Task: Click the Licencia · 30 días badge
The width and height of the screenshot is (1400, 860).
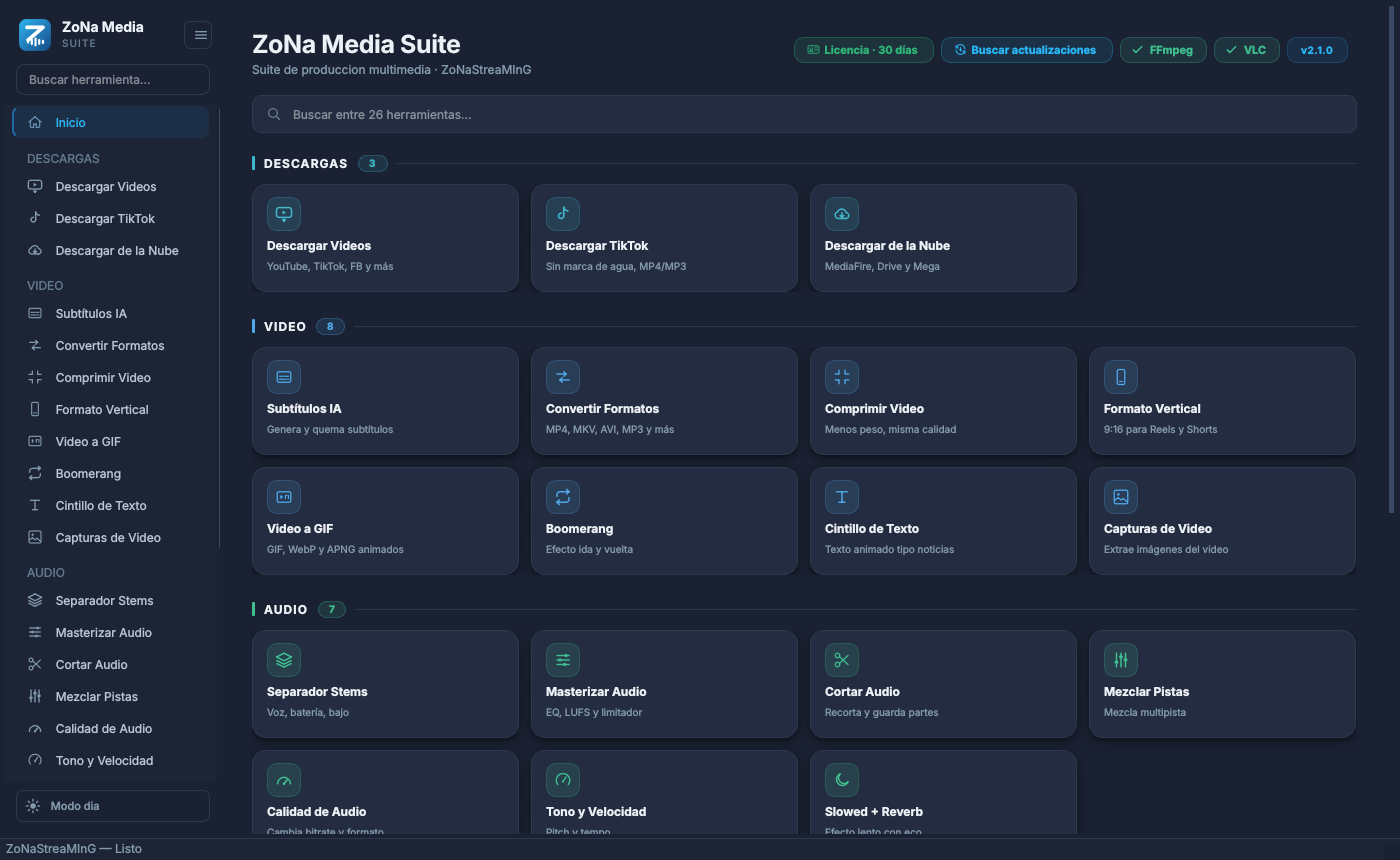Action: (x=863, y=50)
